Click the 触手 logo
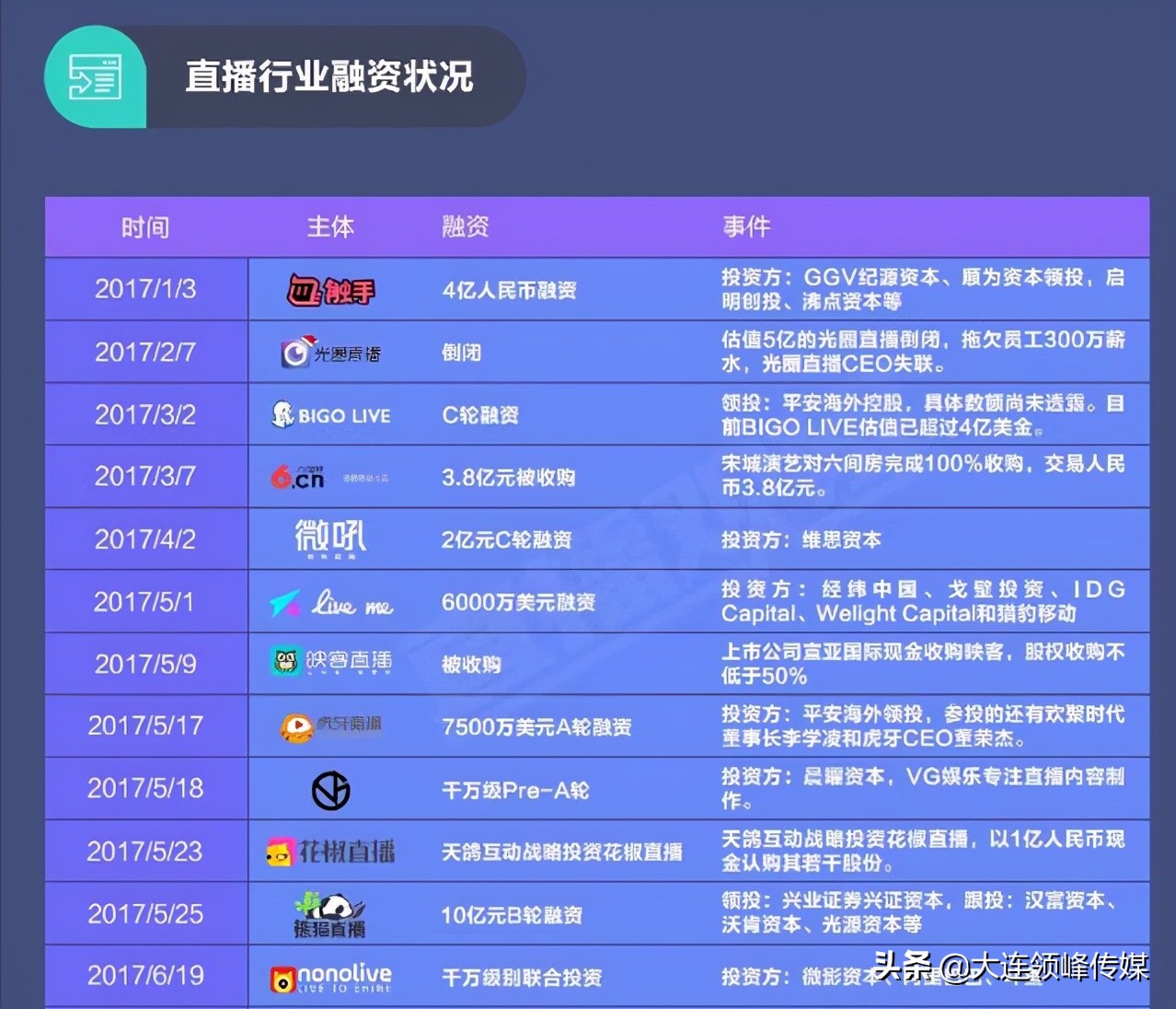The height and width of the screenshot is (1009, 1176). [x=330, y=291]
